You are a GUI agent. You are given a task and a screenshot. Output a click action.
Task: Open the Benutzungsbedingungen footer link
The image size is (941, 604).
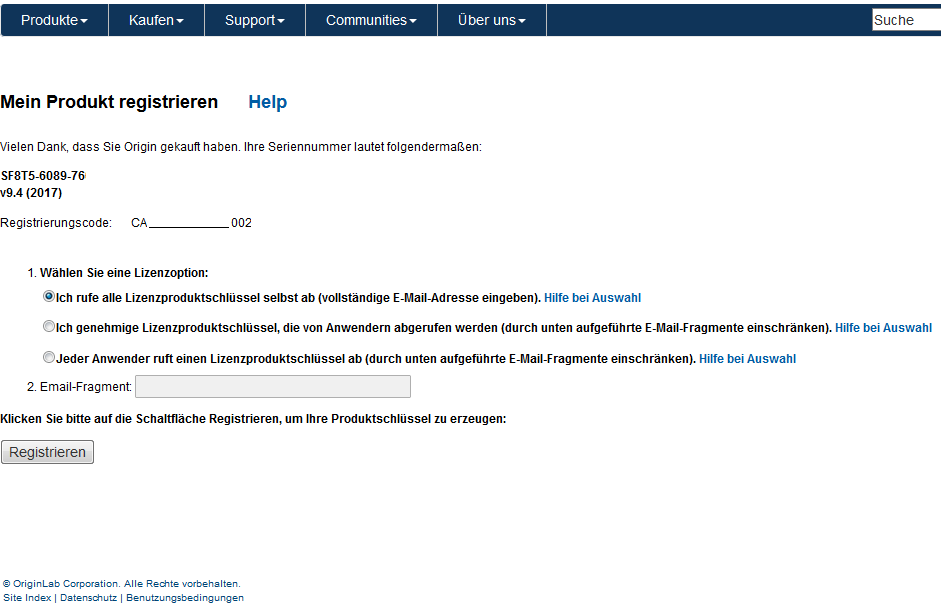point(185,598)
